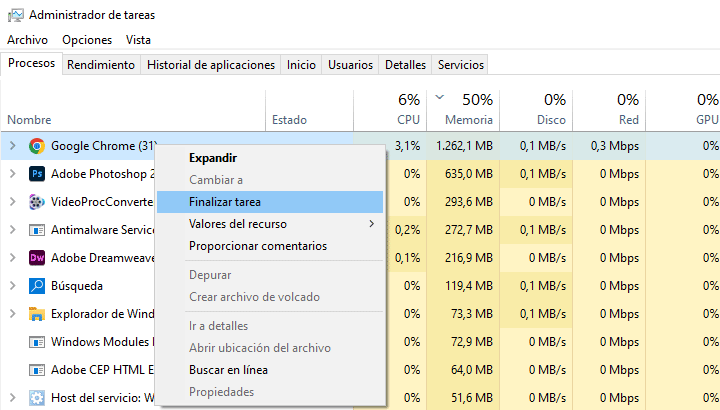Expand the Antimalware Service process group
This screenshot has width=720, height=410.
[x=13, y=230]
